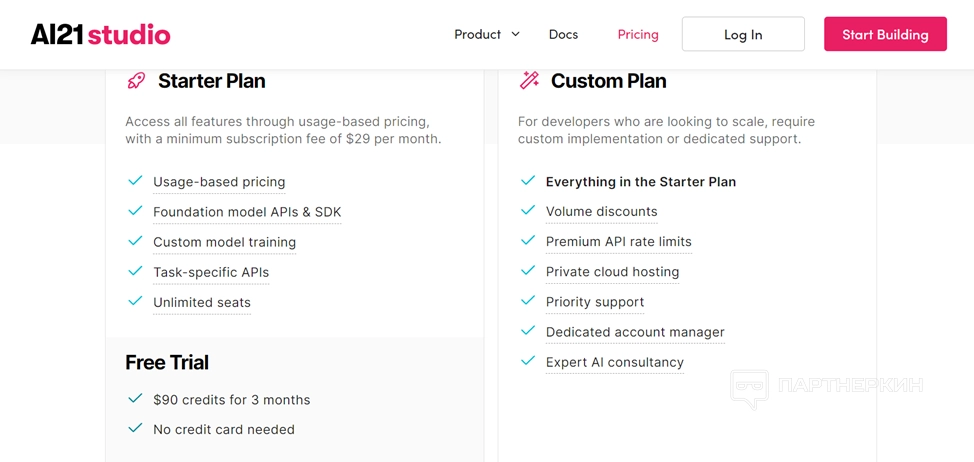This screenshot has width=974, height=462.
Task: Open the Docs menu item
Action: click(563, 34)
